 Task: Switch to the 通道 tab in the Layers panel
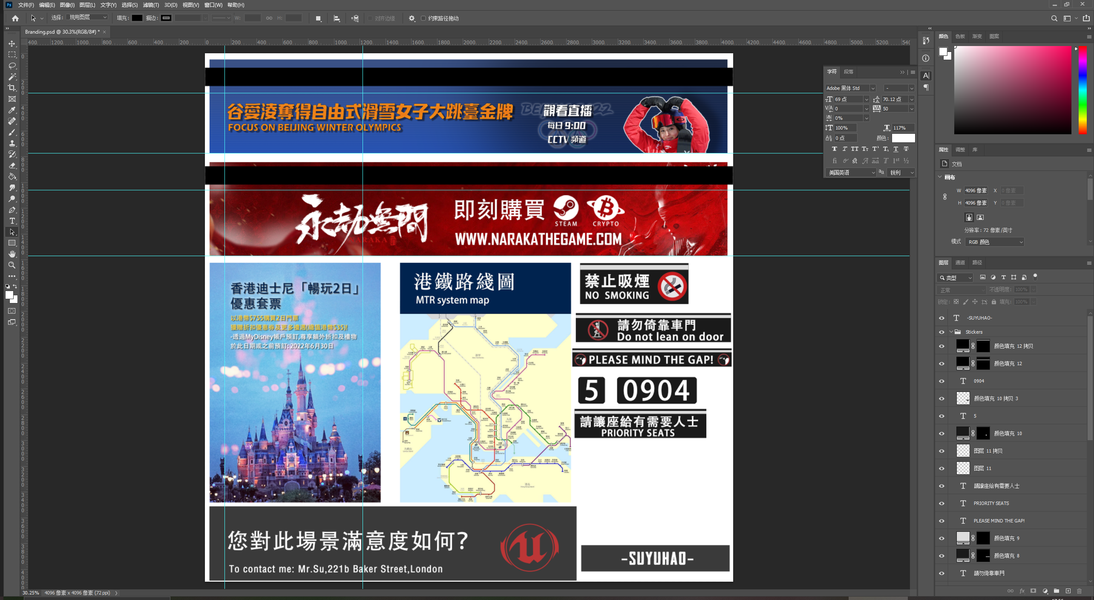click(x=960, y=262)
